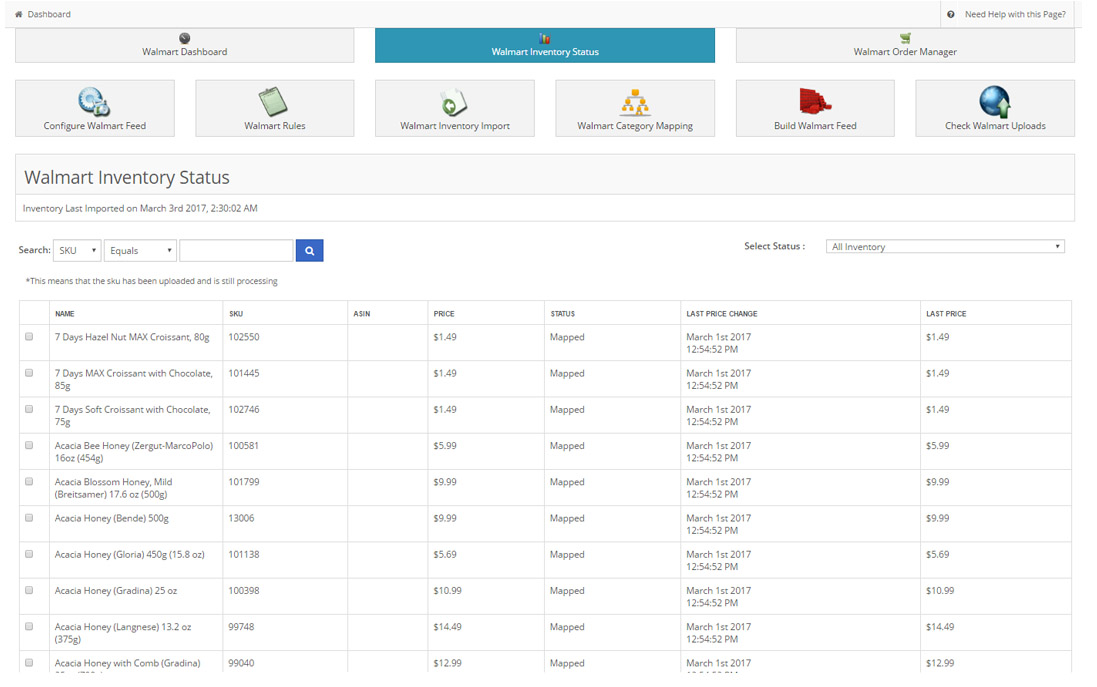This screenshot has height=687, width=1097.
Task: Switch to Walmart Order Manager tab
Action: tap(905, 45)
